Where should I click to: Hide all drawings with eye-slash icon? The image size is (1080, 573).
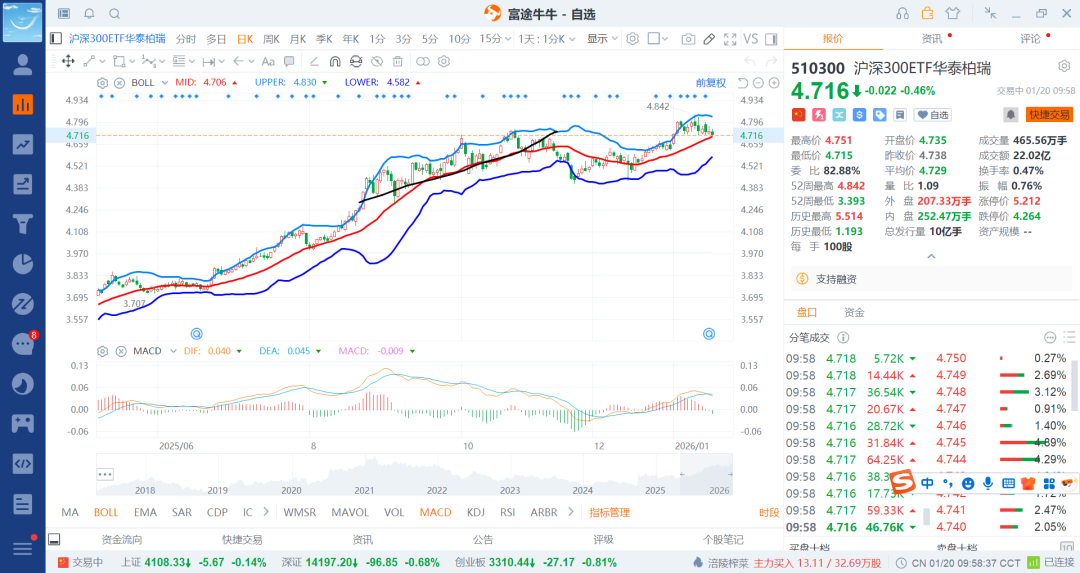[x=377, y=61]
